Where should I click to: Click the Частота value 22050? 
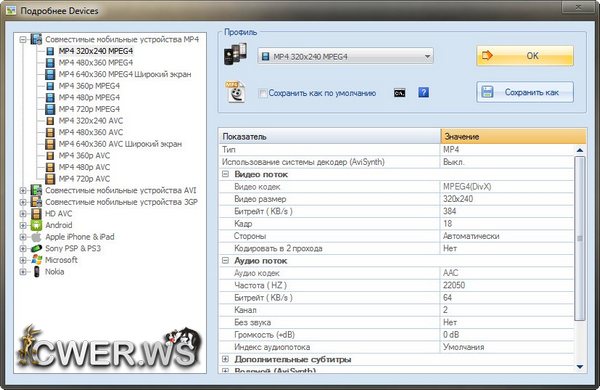454,285
